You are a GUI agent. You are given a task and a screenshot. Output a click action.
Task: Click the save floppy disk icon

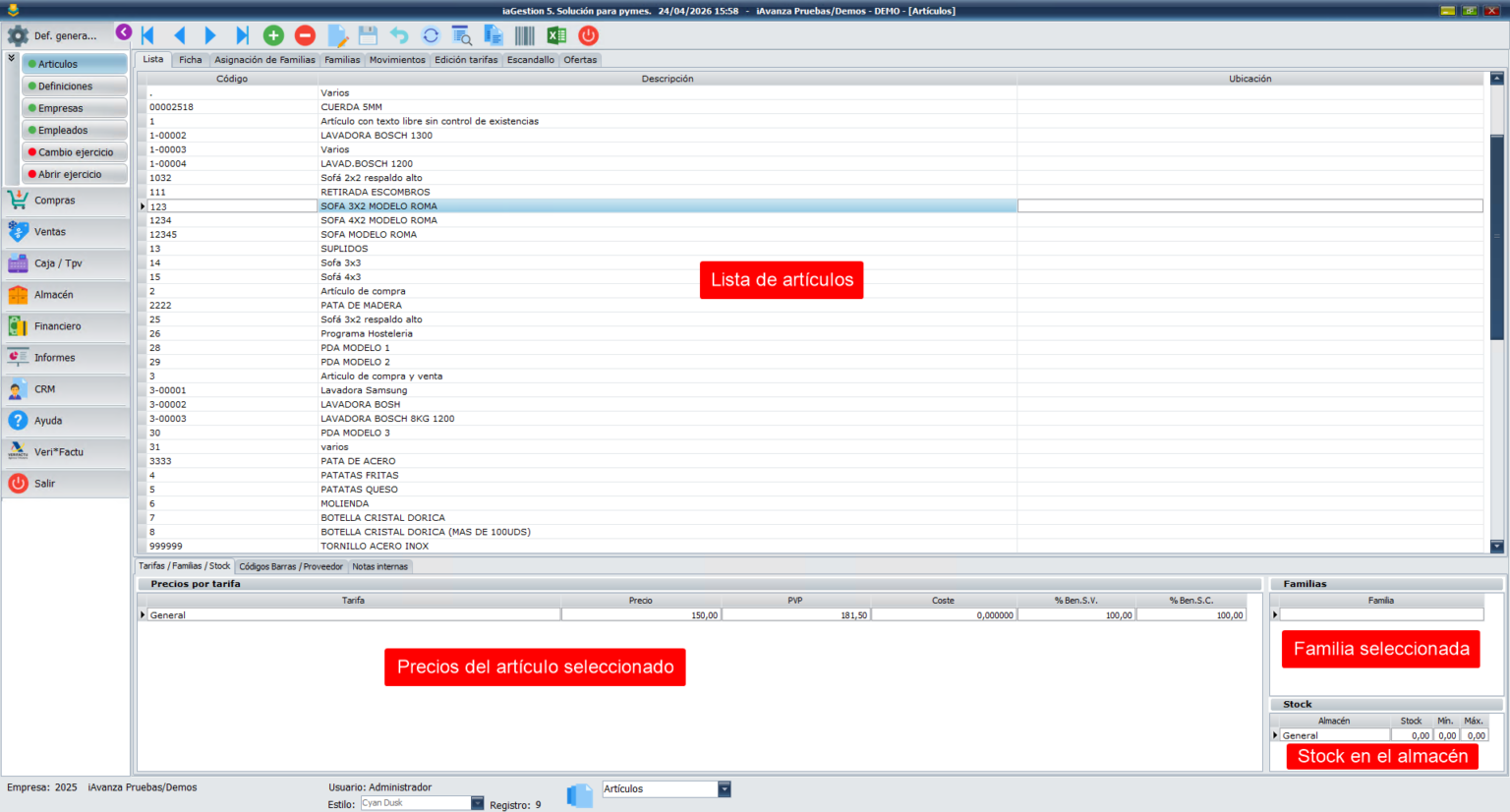point(368,35)
